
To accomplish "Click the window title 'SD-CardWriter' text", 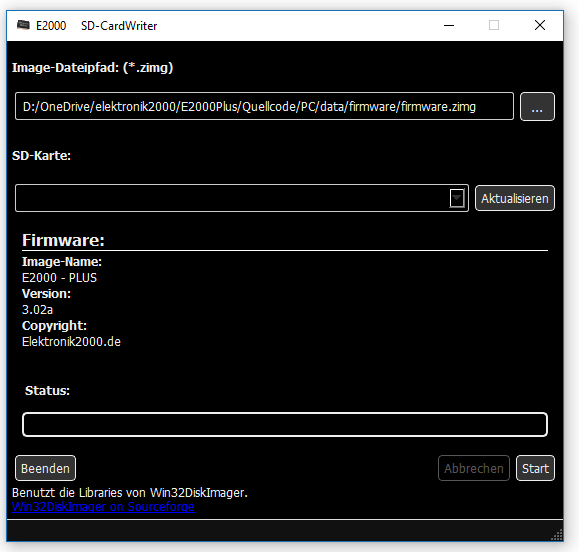I will point(119,26).
